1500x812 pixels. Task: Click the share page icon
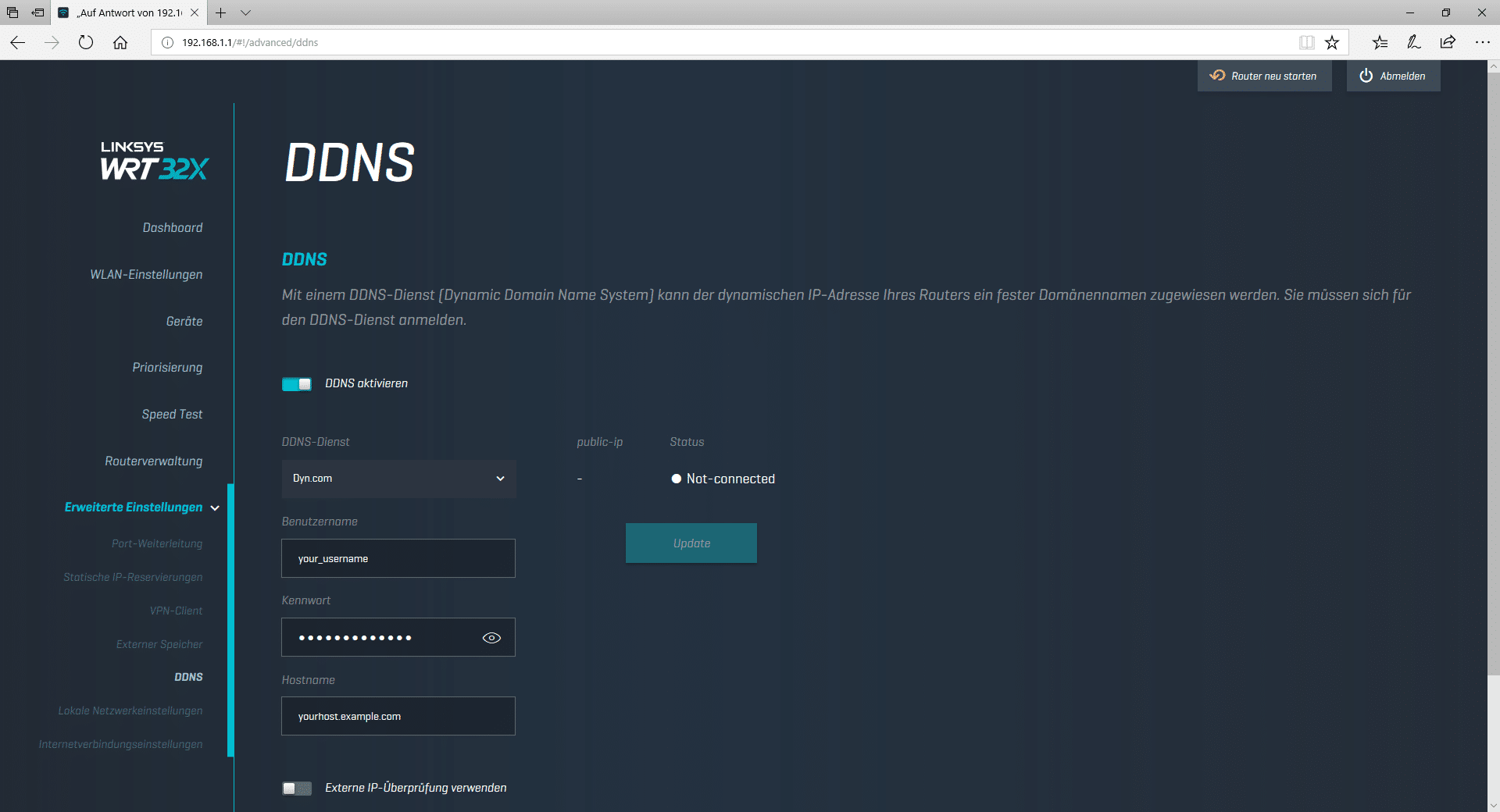[1448, 43]
